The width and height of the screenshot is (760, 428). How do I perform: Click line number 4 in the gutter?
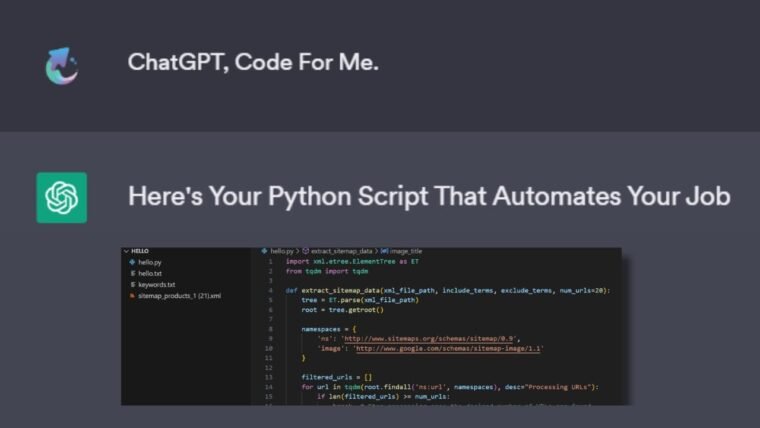270,291
